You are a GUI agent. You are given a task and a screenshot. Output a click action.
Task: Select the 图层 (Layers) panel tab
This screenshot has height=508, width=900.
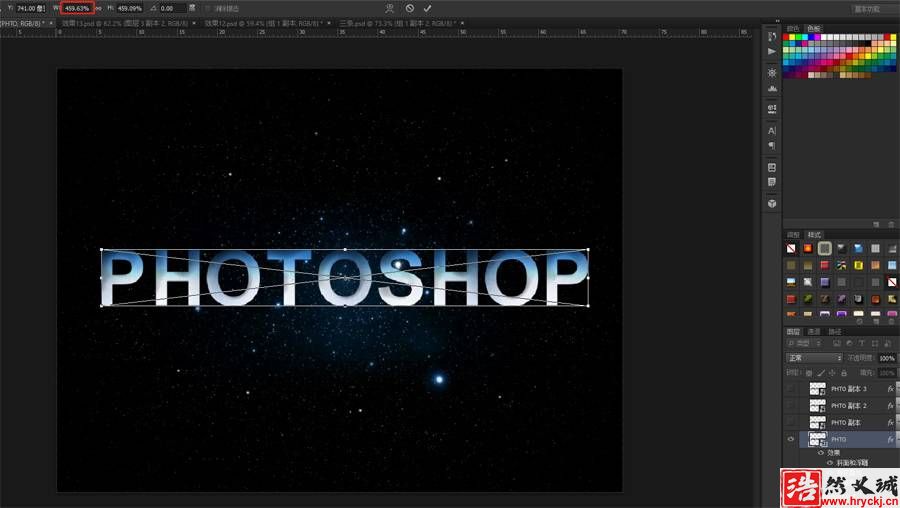click(x=793, y=332)
